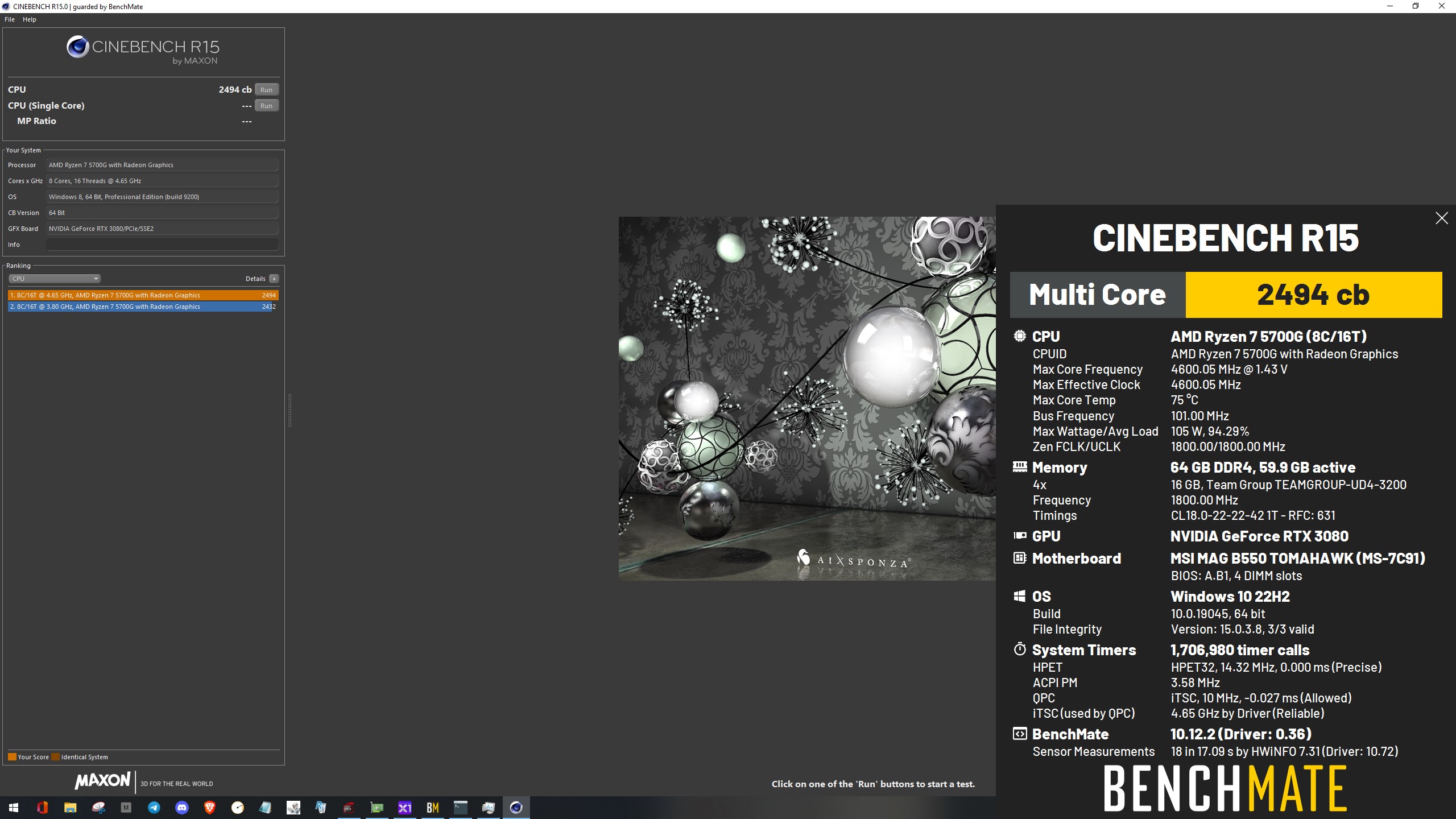The image size is (1456, 819).
Task: Run the CPU multi-core benchmark
Action: click(x=266, y=90)
